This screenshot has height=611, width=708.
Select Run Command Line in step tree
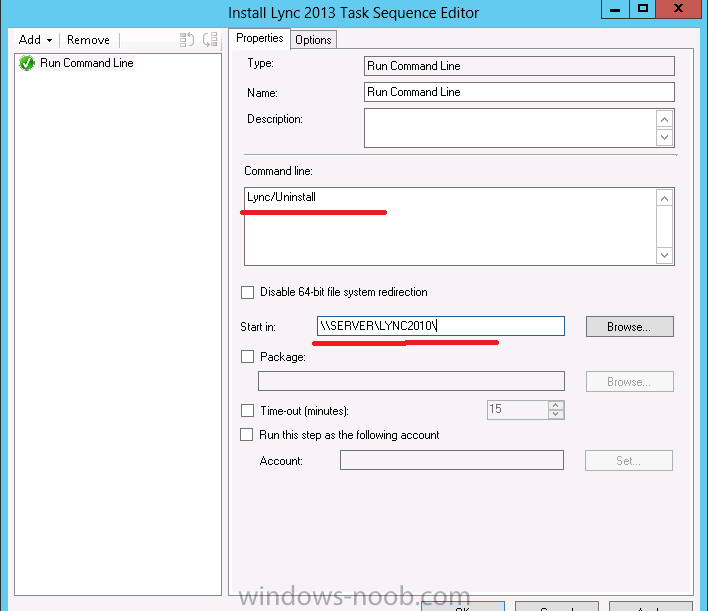tap(86, 63)
